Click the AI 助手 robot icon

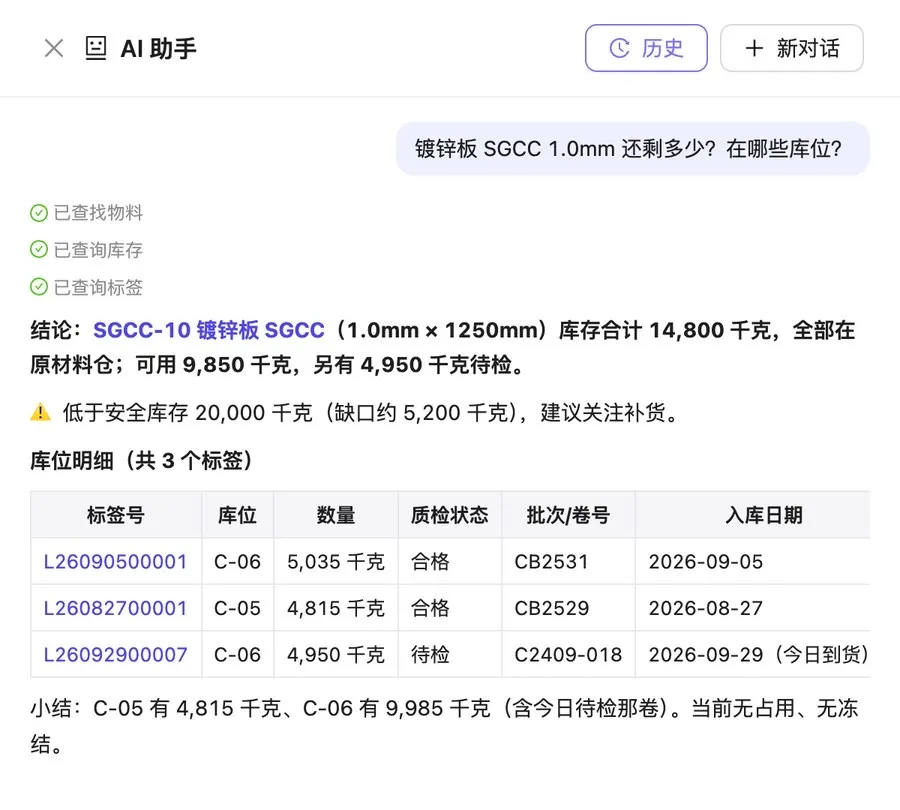coord(96,48)
